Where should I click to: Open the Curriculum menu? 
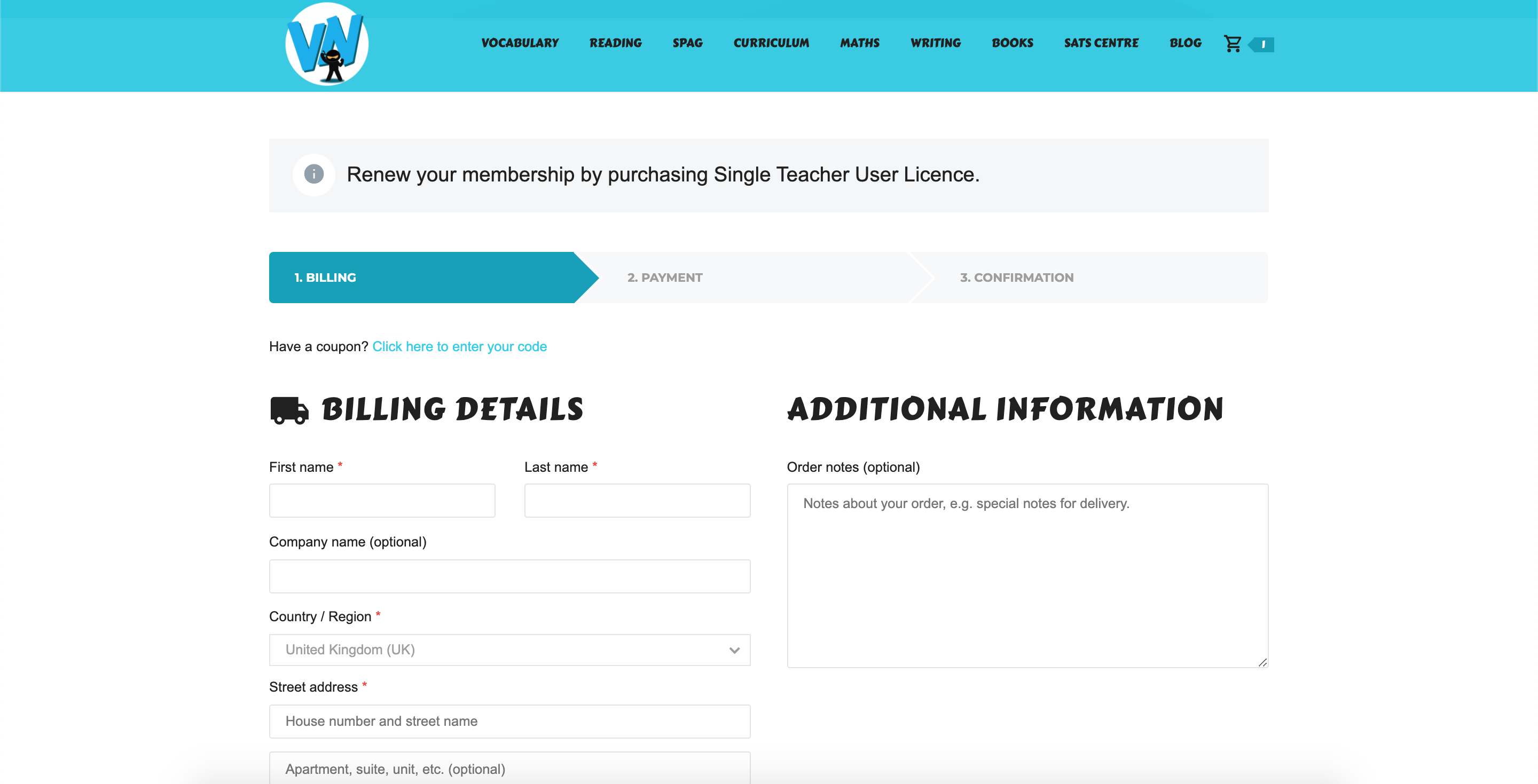tap(771, 43)
